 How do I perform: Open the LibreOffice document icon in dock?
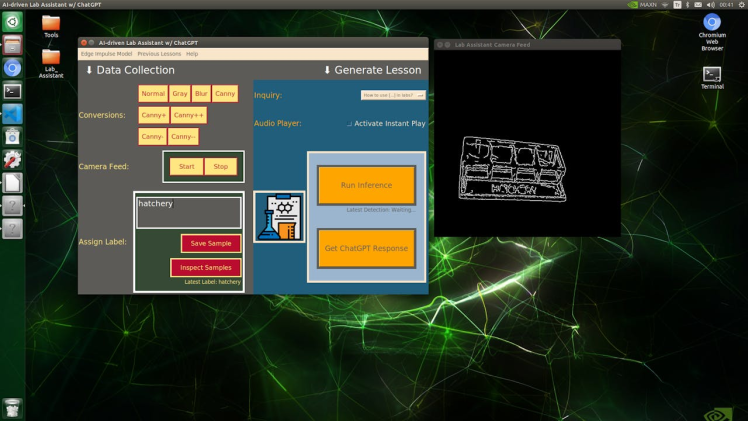coord(12,183)
